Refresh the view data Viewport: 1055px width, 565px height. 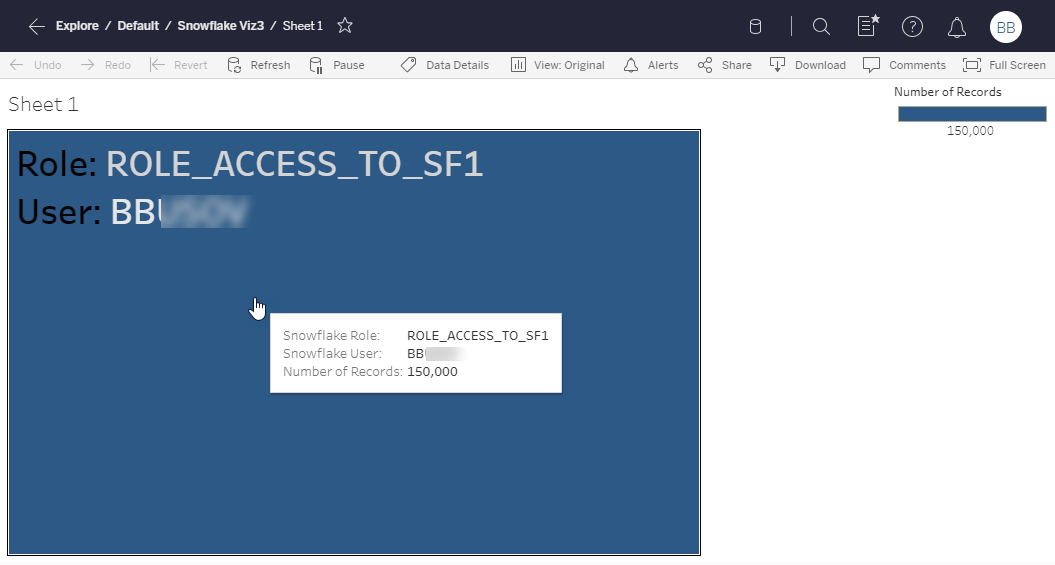point(259,65)
